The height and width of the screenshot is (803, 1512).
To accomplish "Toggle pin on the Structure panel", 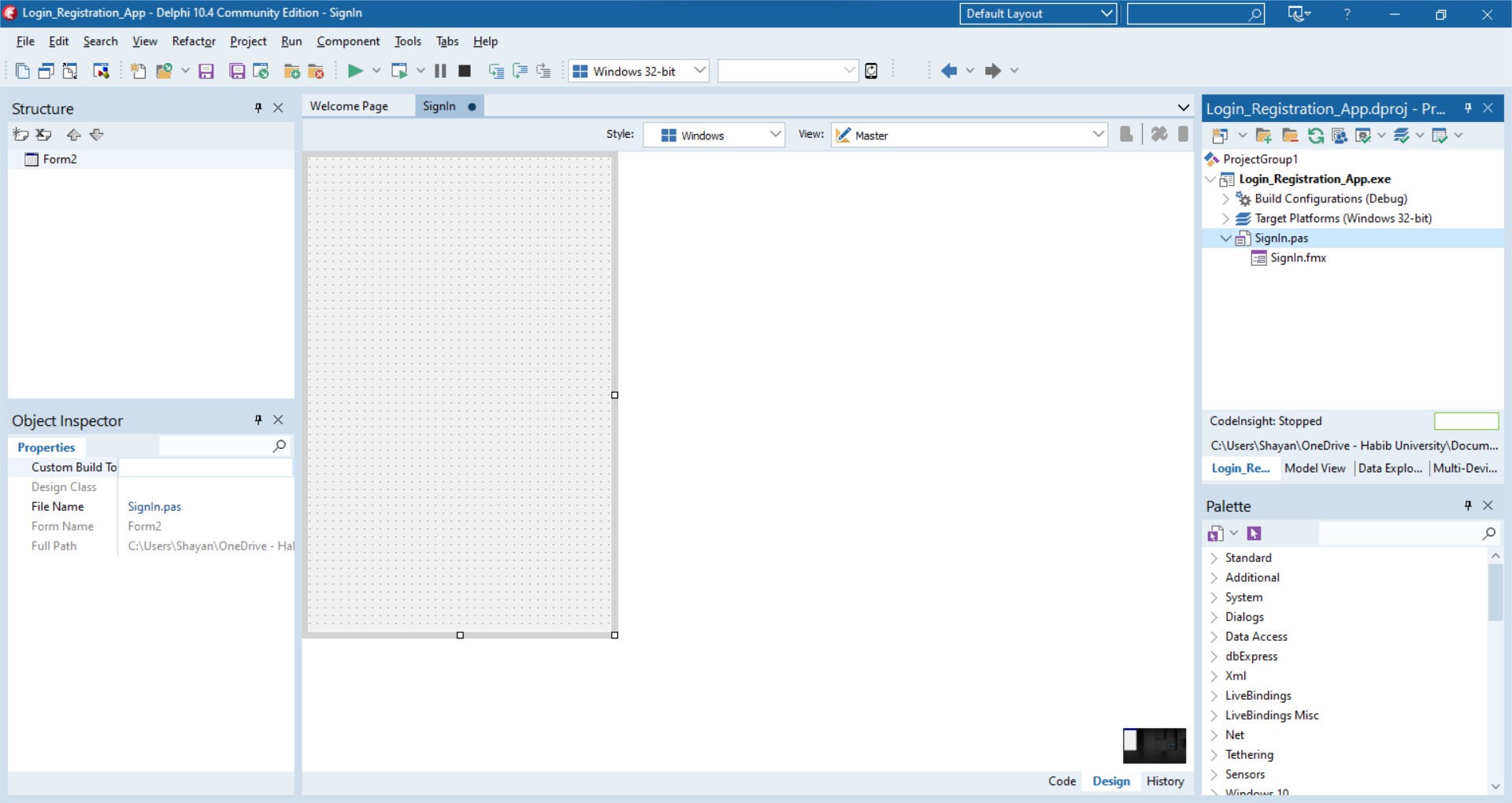I will point(258,108).
